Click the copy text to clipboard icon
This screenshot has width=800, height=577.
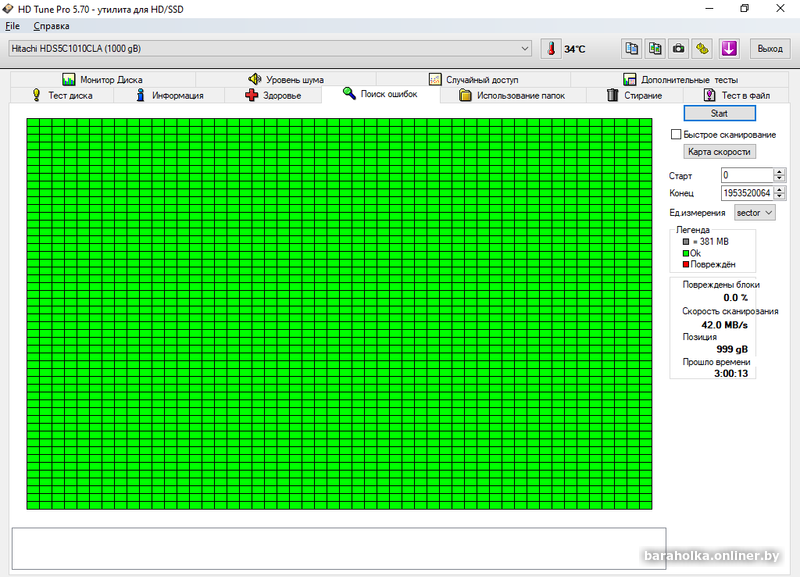coord(632,48)
